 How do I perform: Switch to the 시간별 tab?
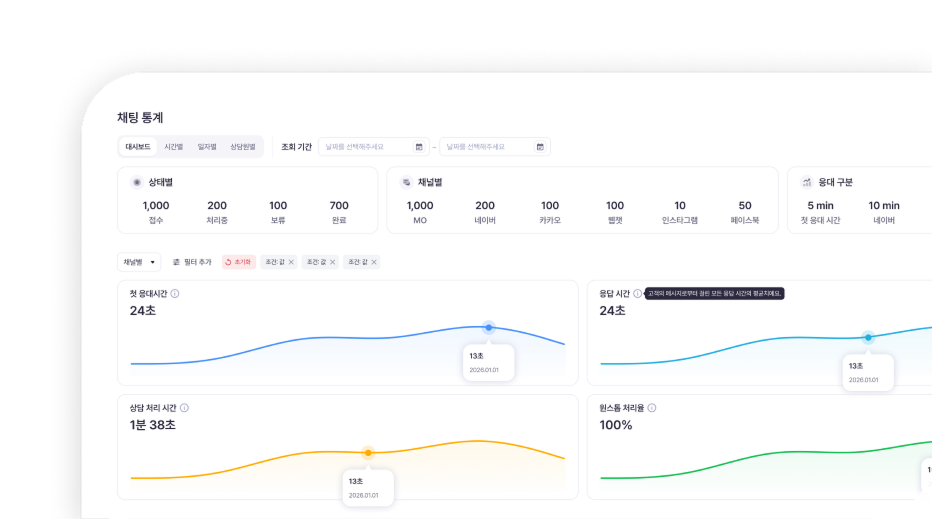(174, 147)
